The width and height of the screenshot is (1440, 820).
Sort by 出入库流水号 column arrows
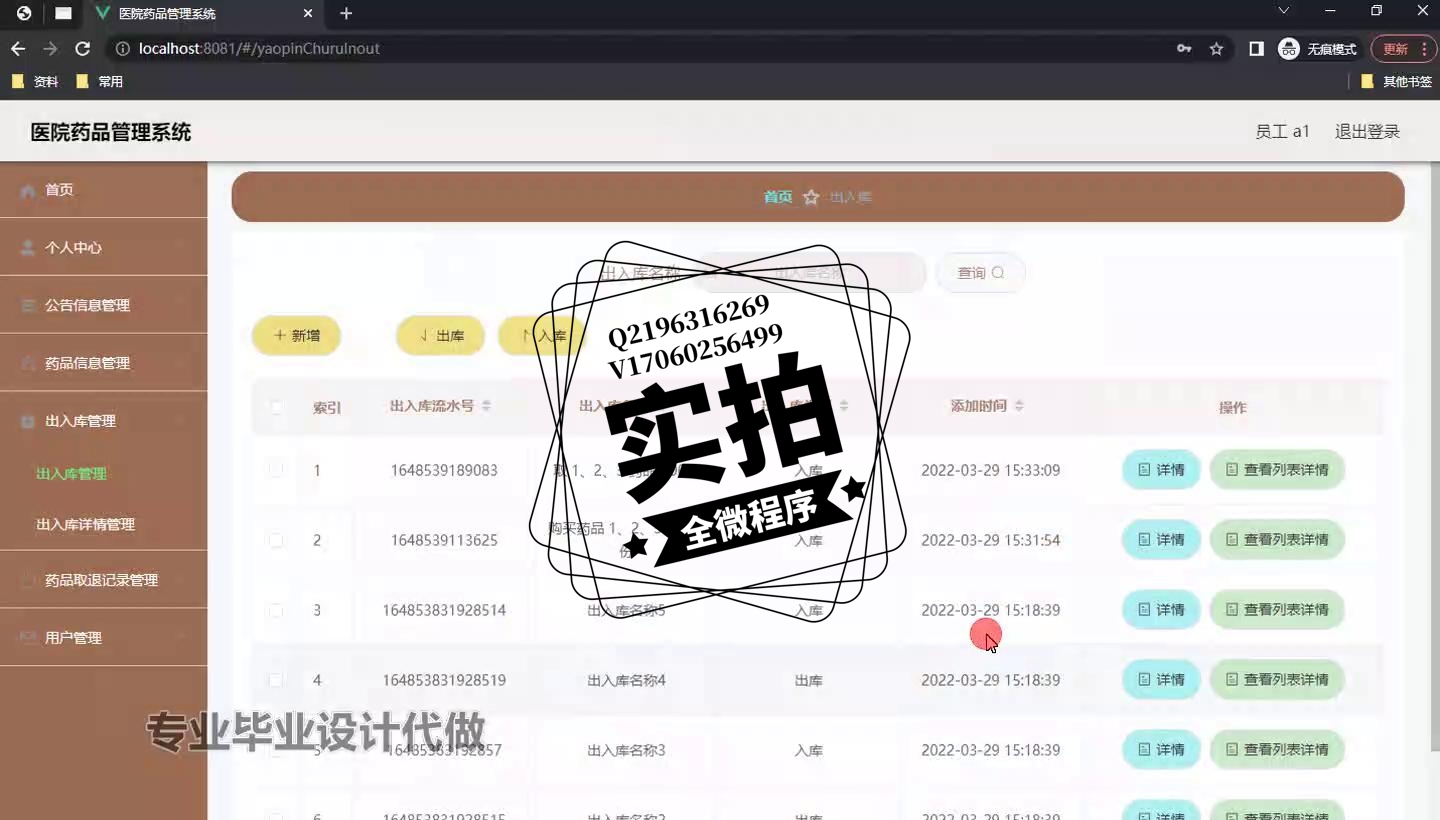(x=486, y=406)
